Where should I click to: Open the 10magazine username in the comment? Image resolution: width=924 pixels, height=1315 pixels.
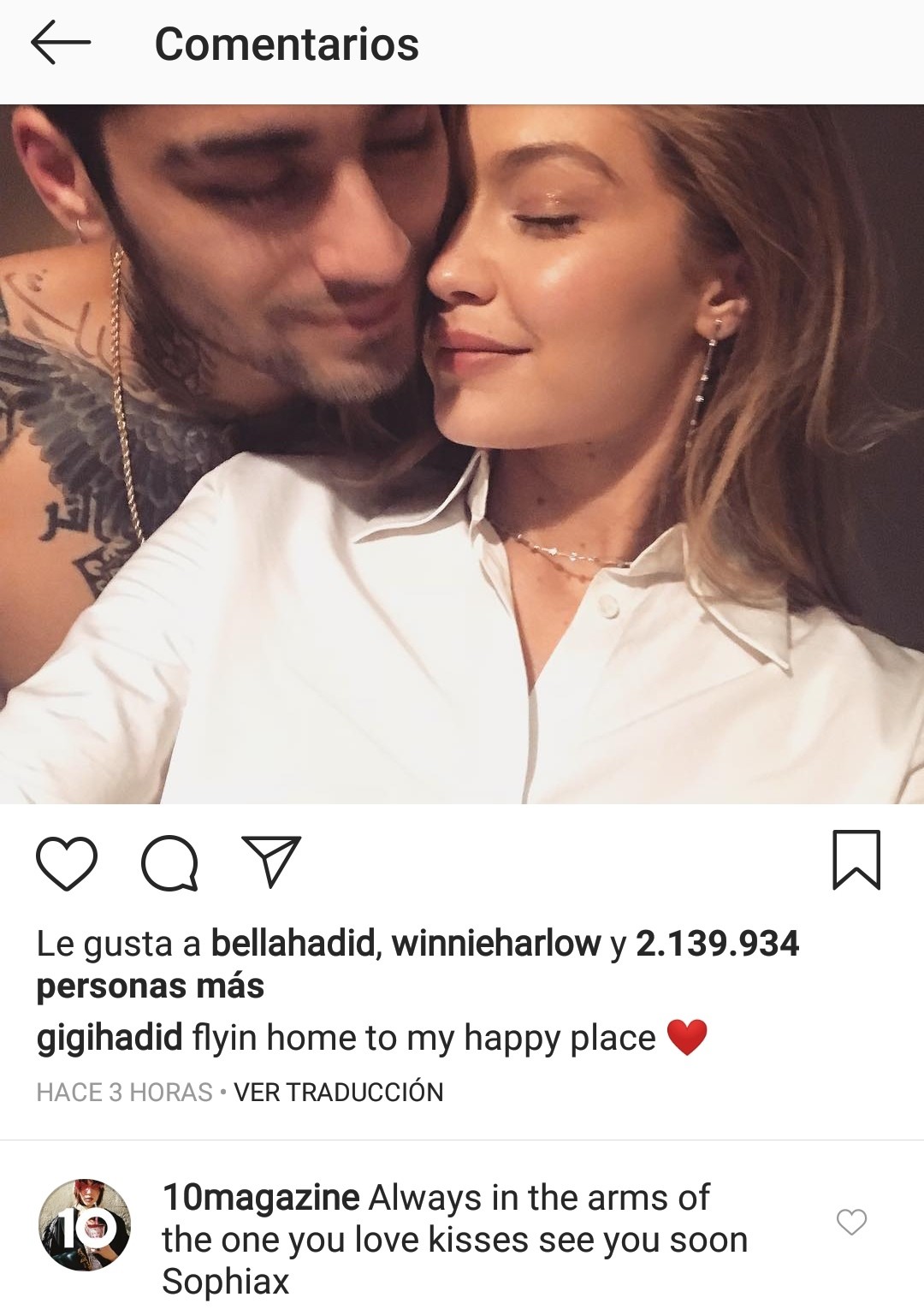point(261,1198)
